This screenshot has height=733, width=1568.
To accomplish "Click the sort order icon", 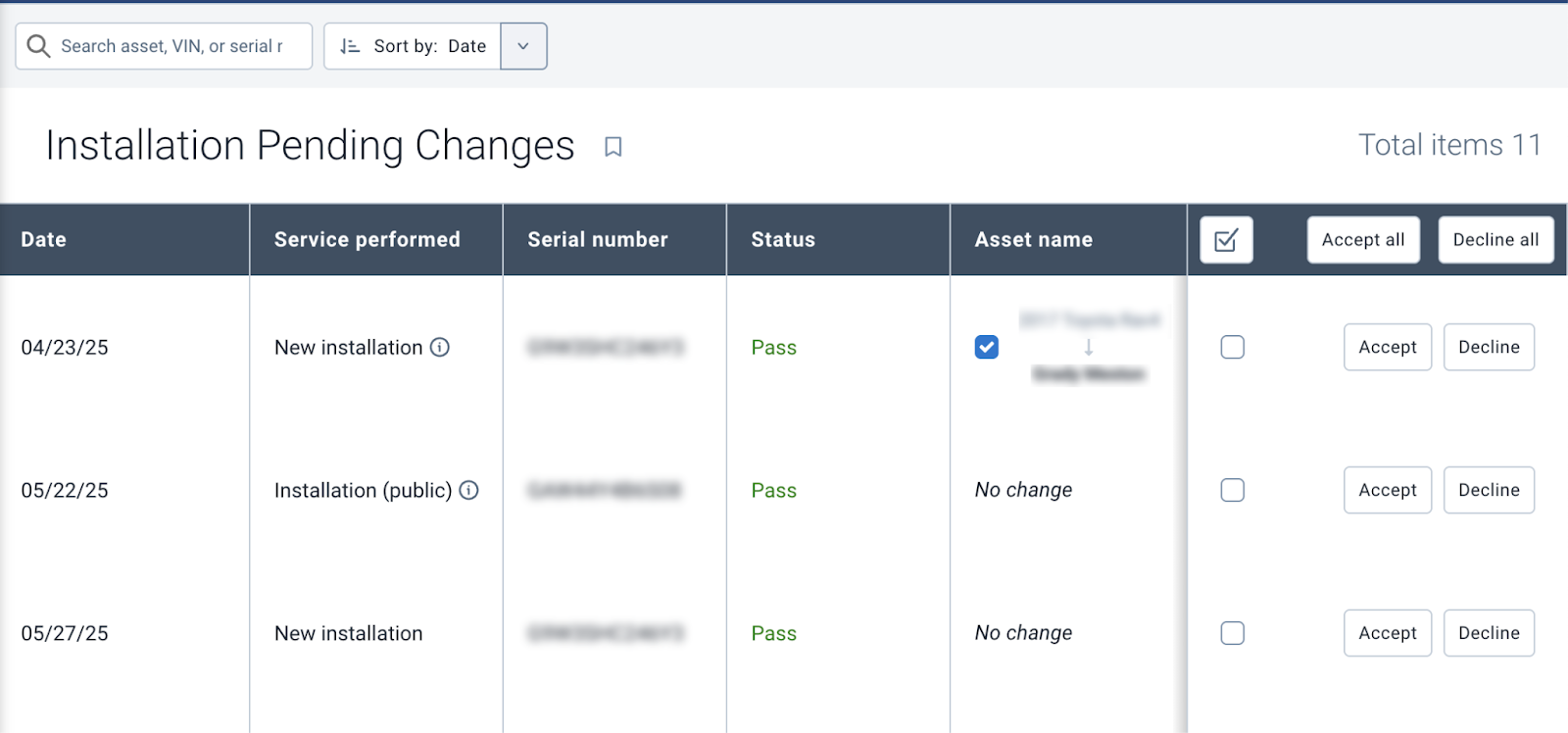I will (350, 46).
